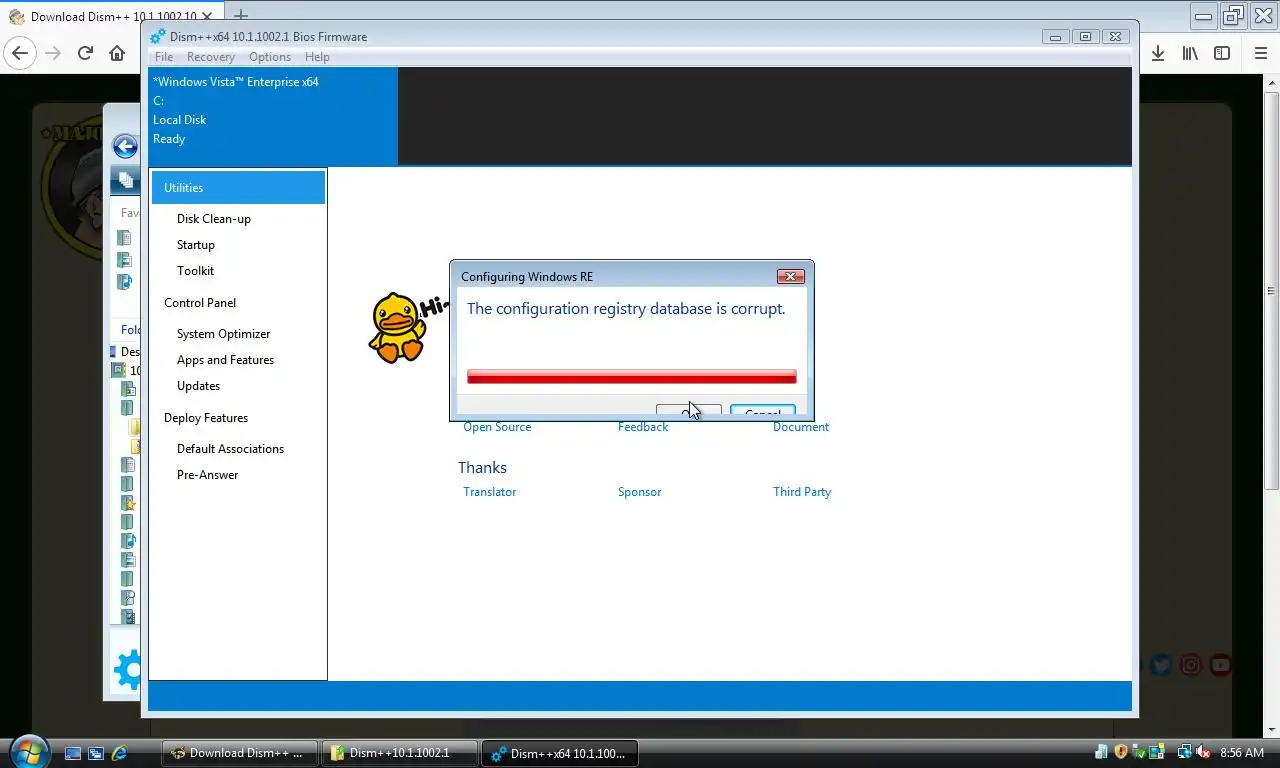Click Switch between windows quick launch icon
This screenshot has height=768, width=1280.
[96, 753]
